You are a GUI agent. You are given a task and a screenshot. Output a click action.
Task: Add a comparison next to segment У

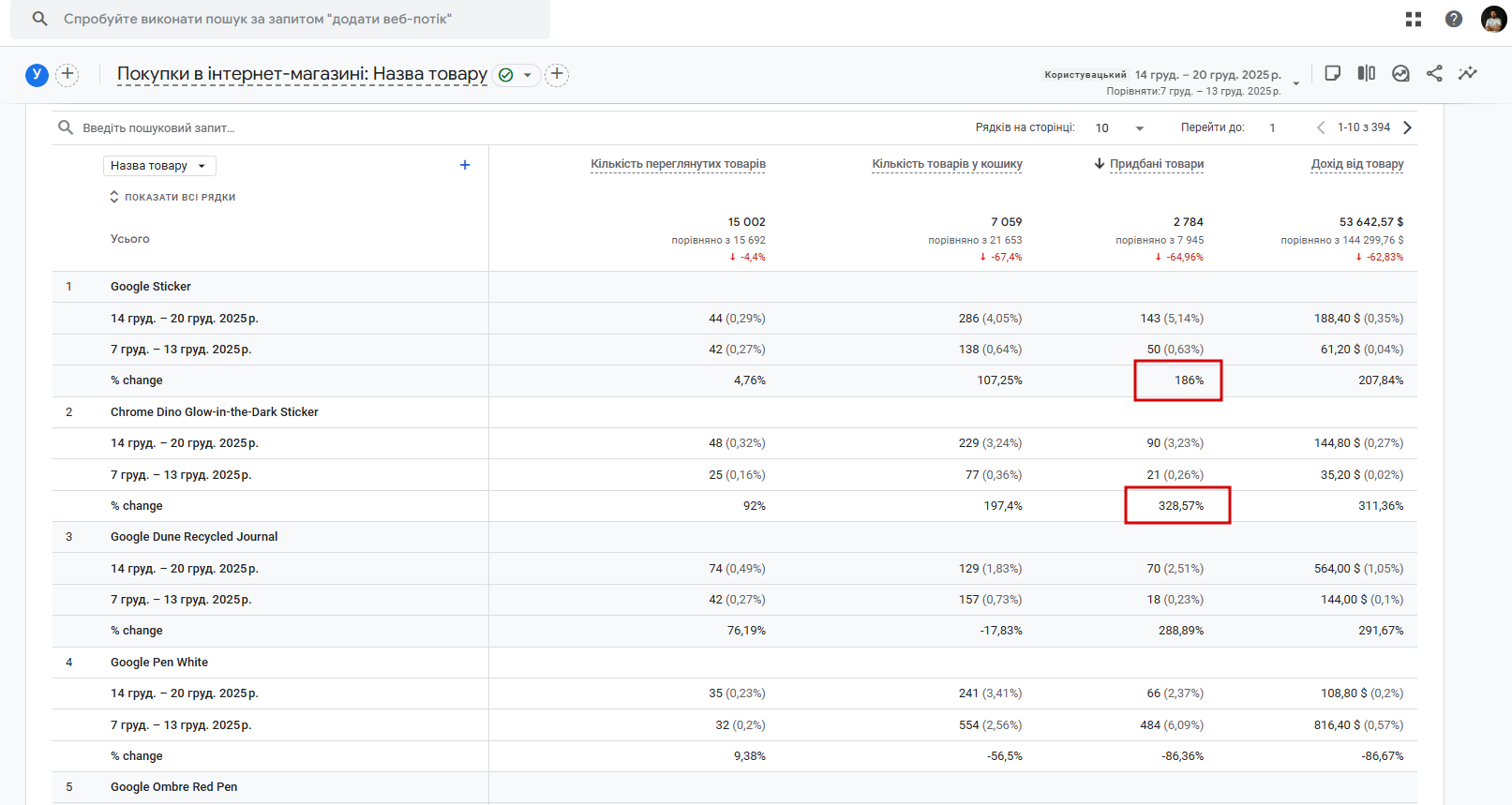pyautogui.click(x=67, y=74)
